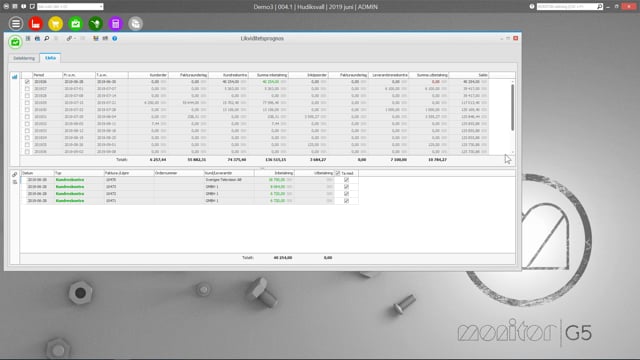
Task: Expand the arrow beside the link toolbar icon
Action: (x=75, y=38)
